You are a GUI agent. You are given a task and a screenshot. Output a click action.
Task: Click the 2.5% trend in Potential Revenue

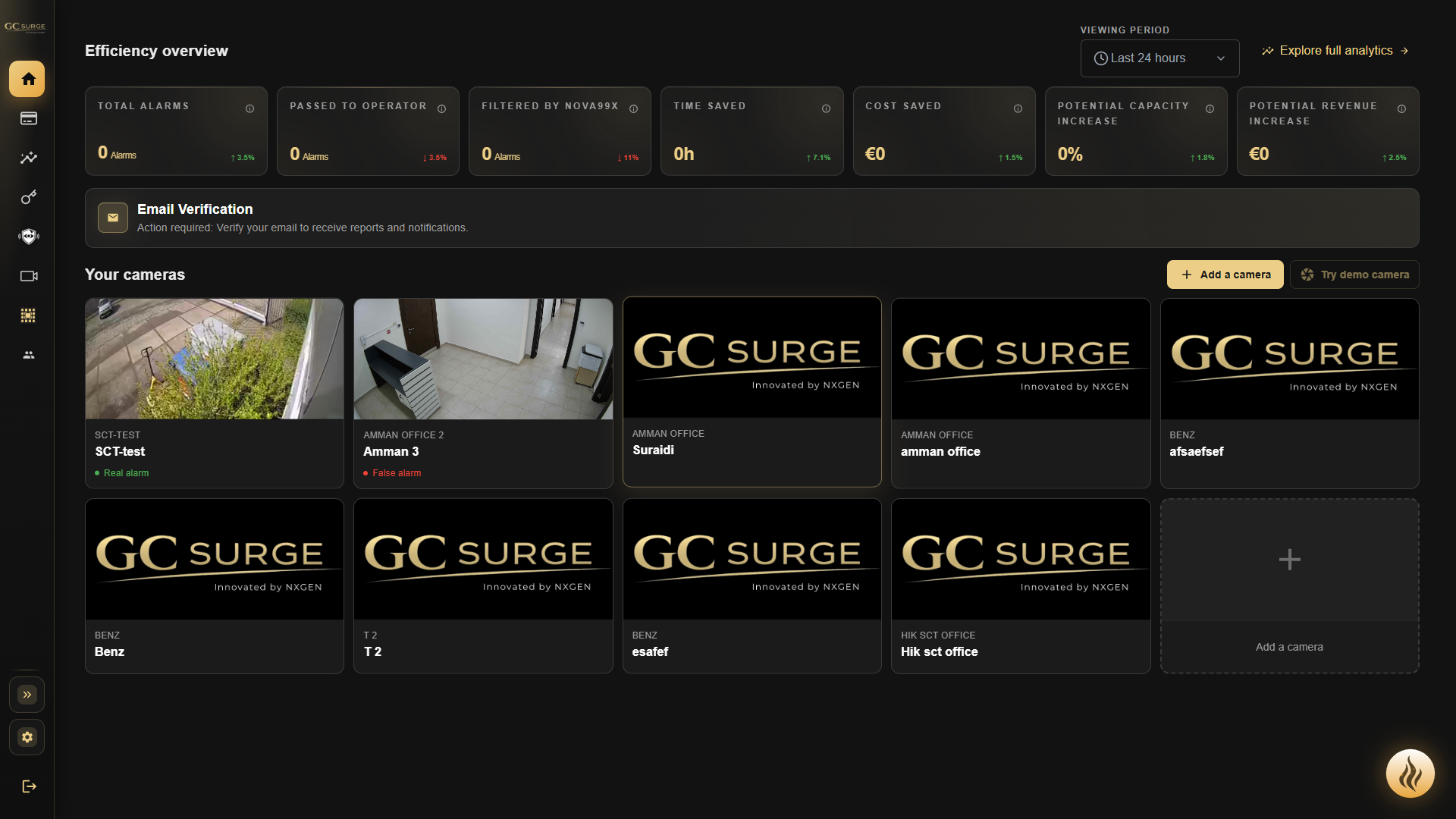click(1394, 158)
